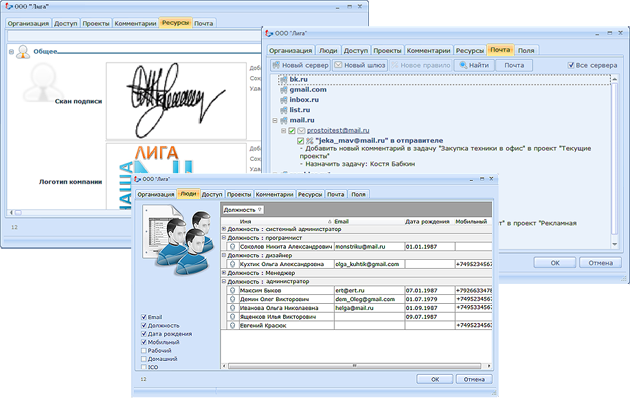
Task: Click vertical scrollbar down arrow in mail window
Action: pyautogui.click(x=614, y=244)
